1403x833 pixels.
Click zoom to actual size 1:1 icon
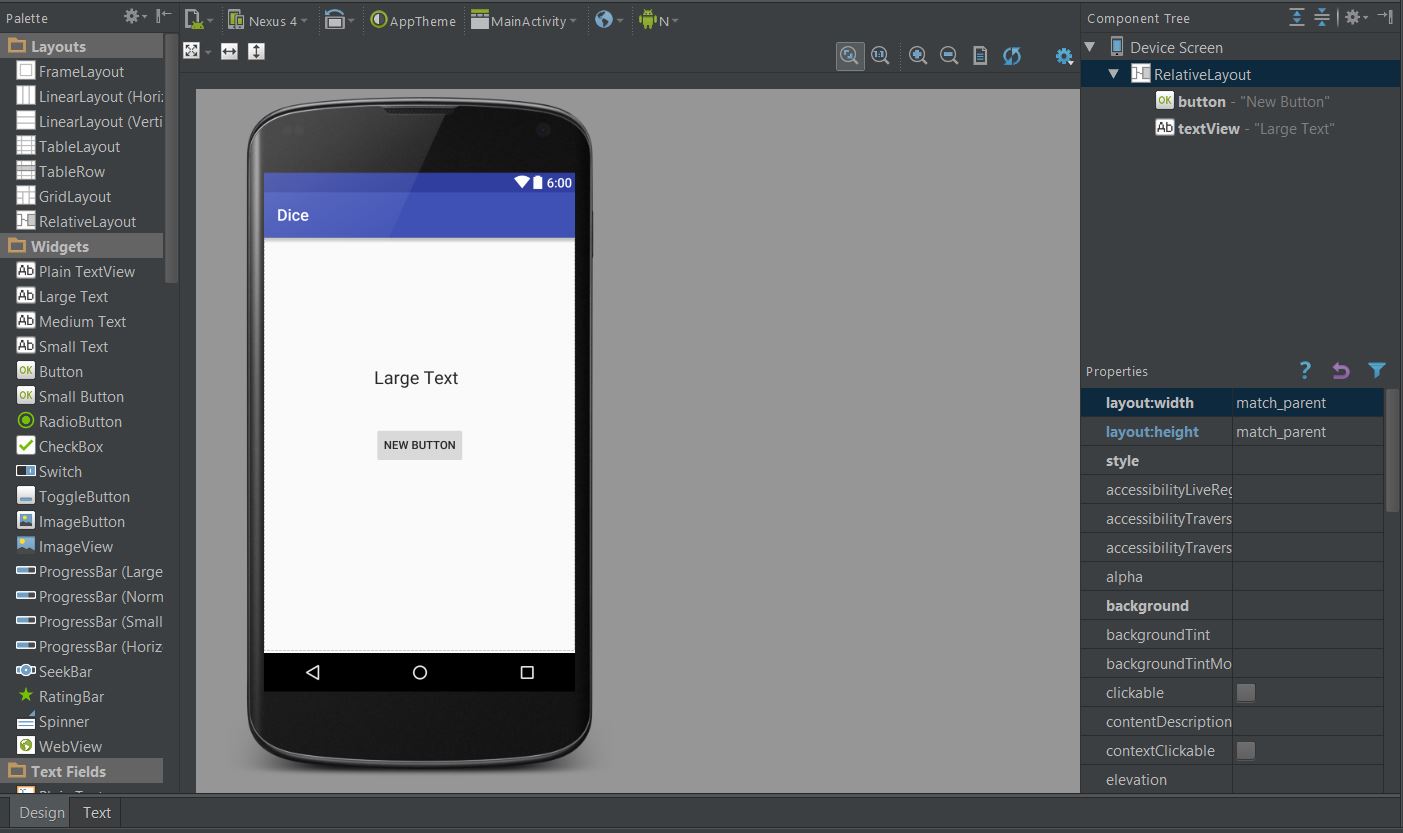(x=880, y=56)
